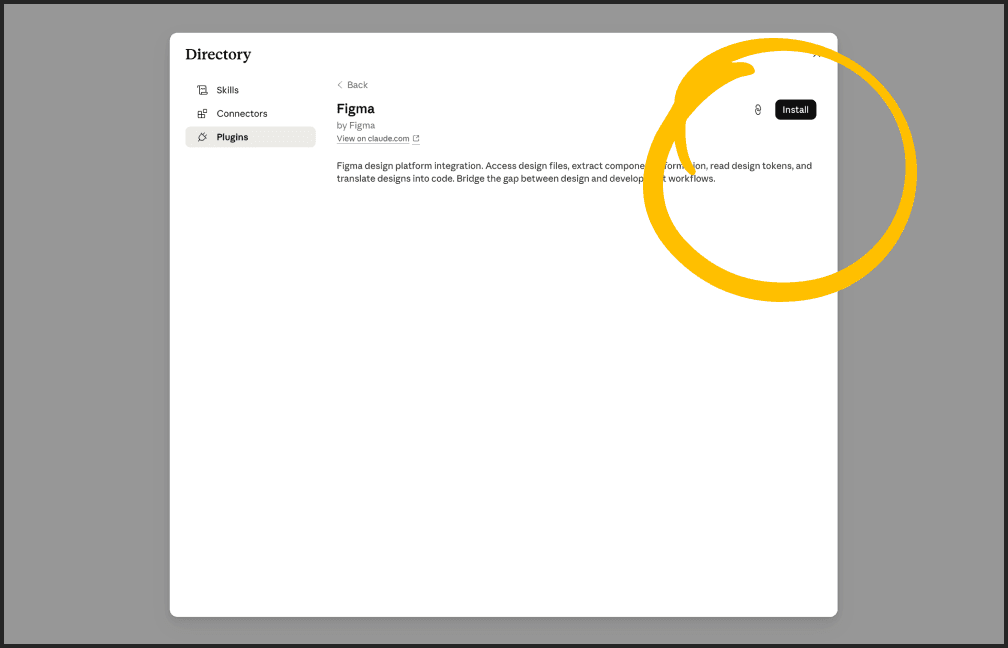The image size is (1008, 648).
Task: Click the Connectors grid icon
Action: click(x=202, y=114)
